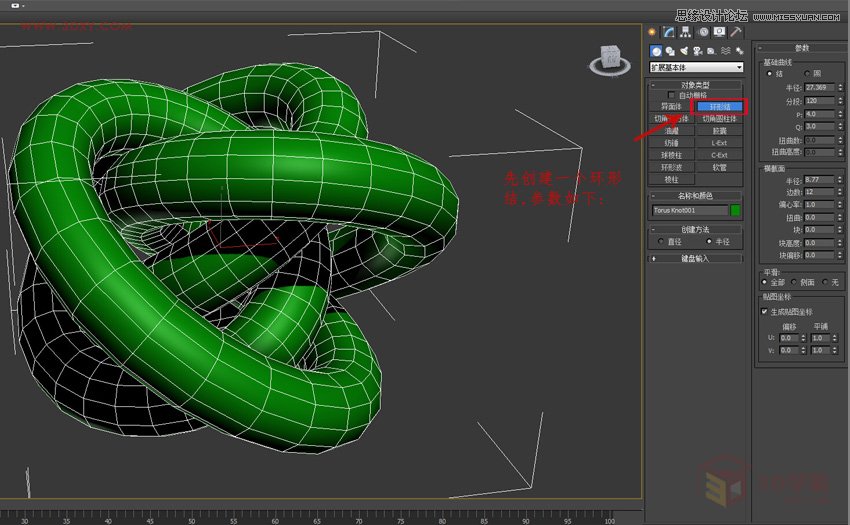
Task: Expand the 键盘输入 rollout
Action: [696, 258]
